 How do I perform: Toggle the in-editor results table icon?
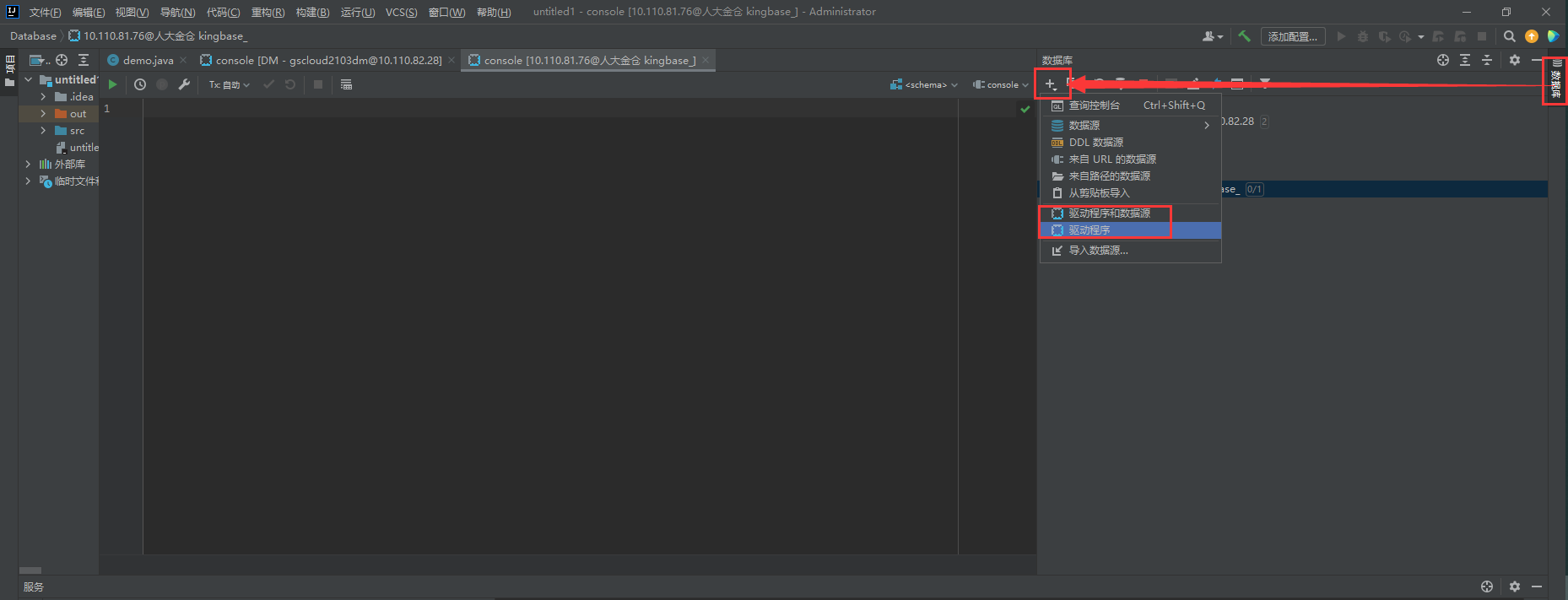[x=346, y=84]
